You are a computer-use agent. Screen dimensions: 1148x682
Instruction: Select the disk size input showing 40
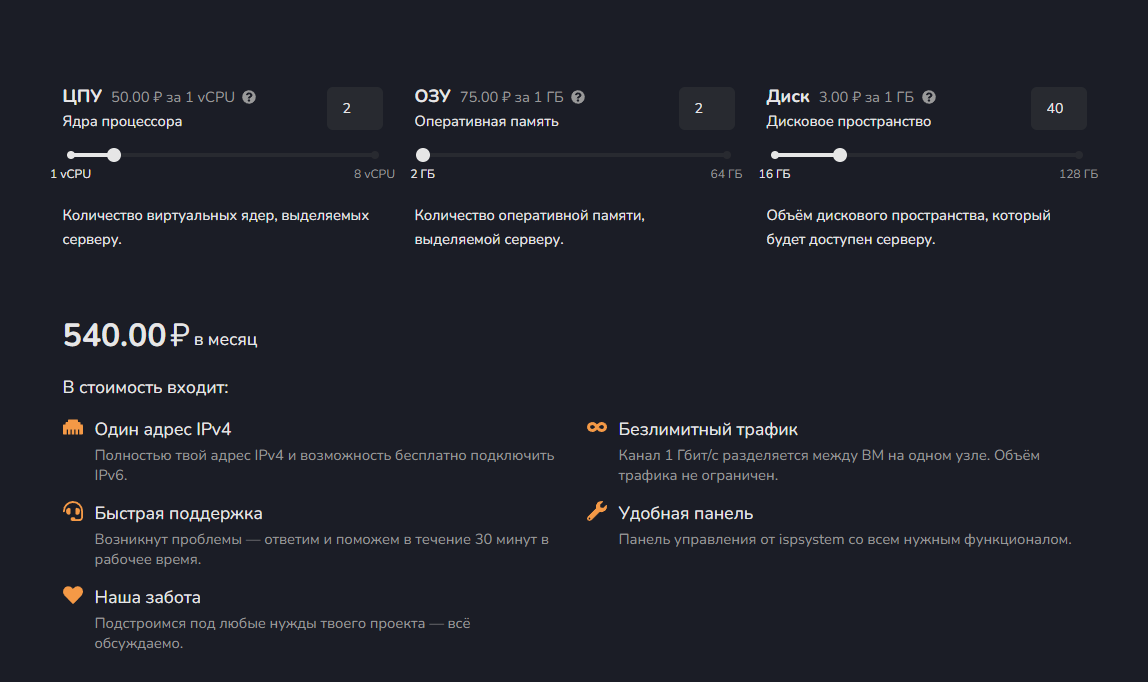1059,108
